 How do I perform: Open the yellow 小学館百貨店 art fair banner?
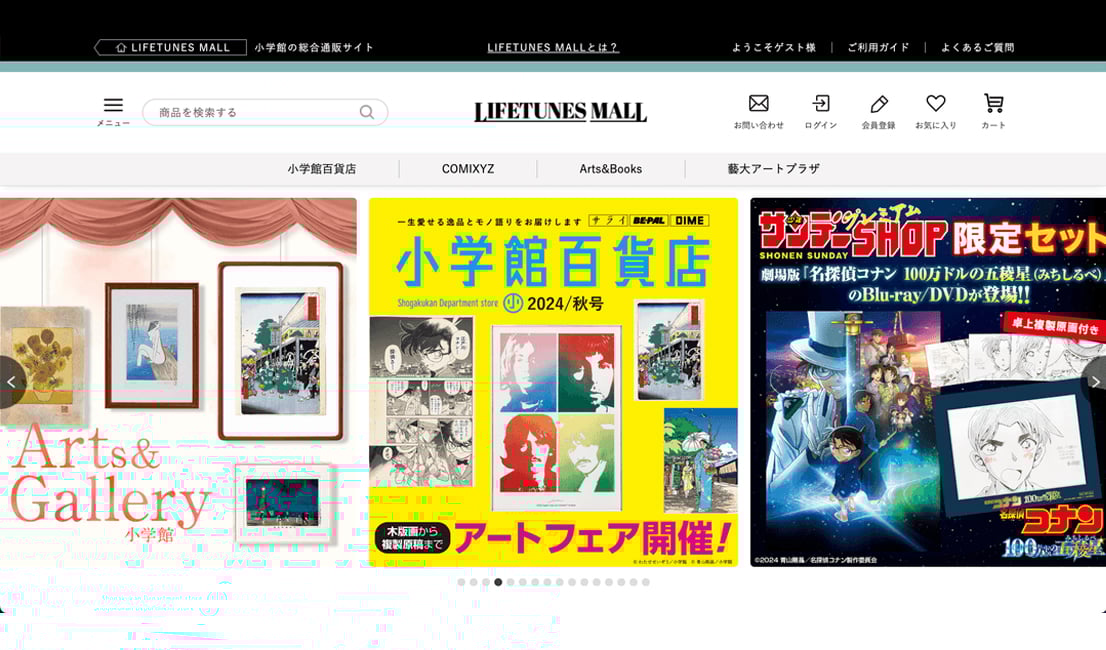point(553,382)
